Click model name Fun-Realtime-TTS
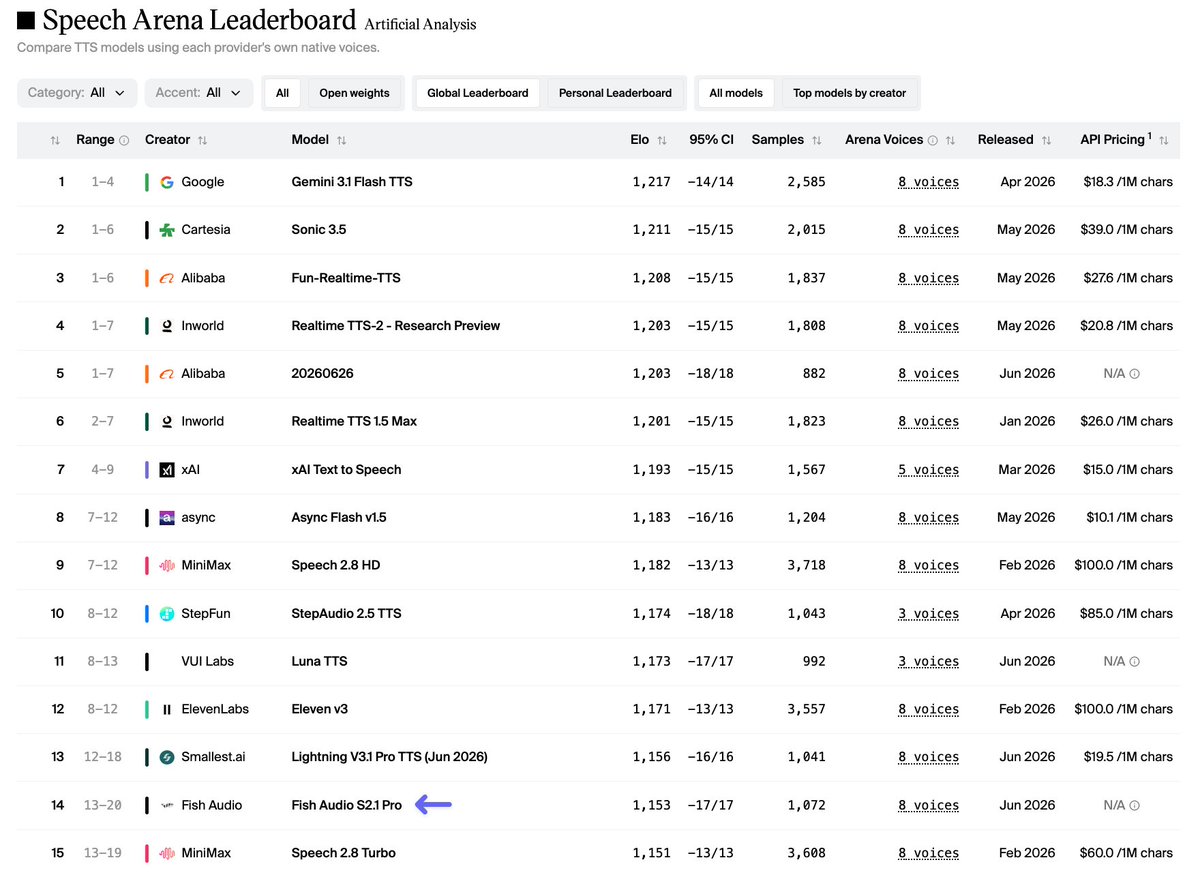Viewport: 1200px width, 873px height. click(346, 278)
